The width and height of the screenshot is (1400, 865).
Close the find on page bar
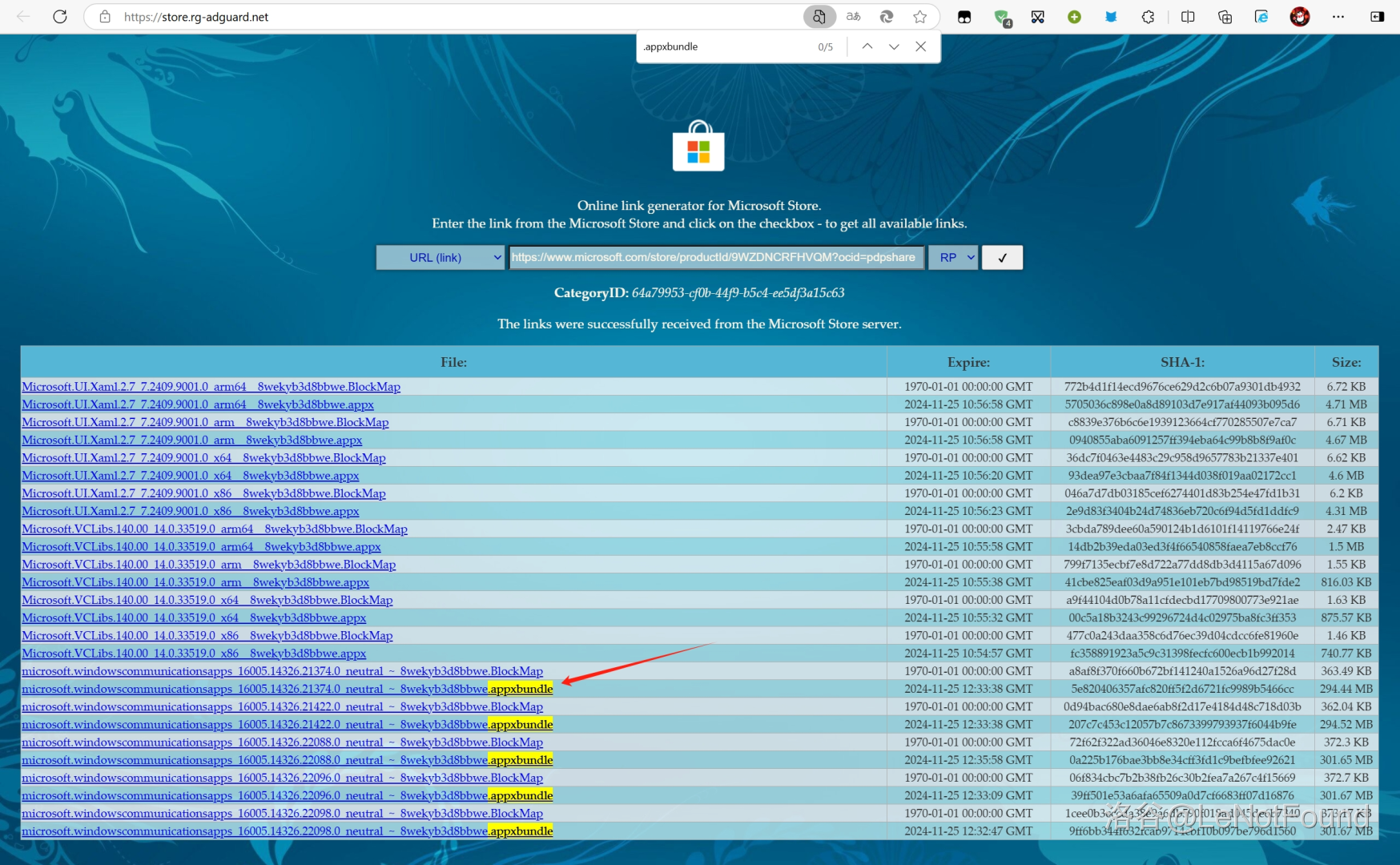[921, 46]
